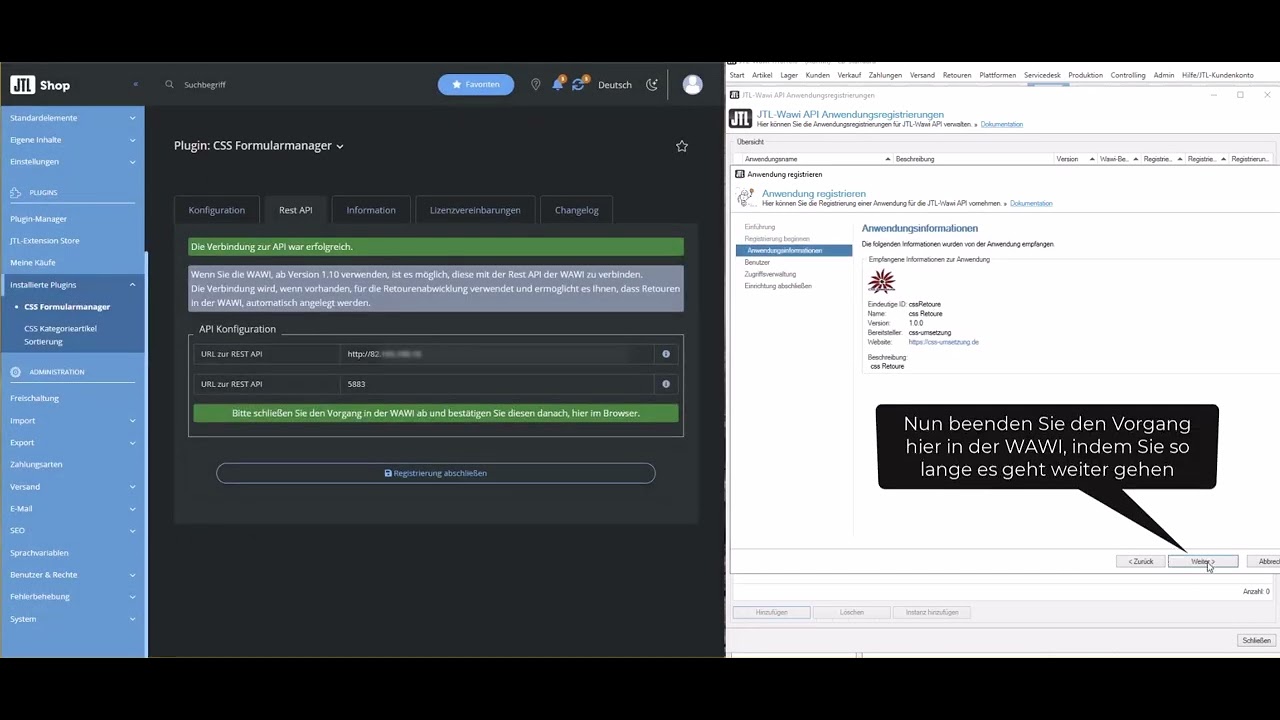Open the Konfiguration tab
This screenshot has width=1280, height=720.
point(217,210)
